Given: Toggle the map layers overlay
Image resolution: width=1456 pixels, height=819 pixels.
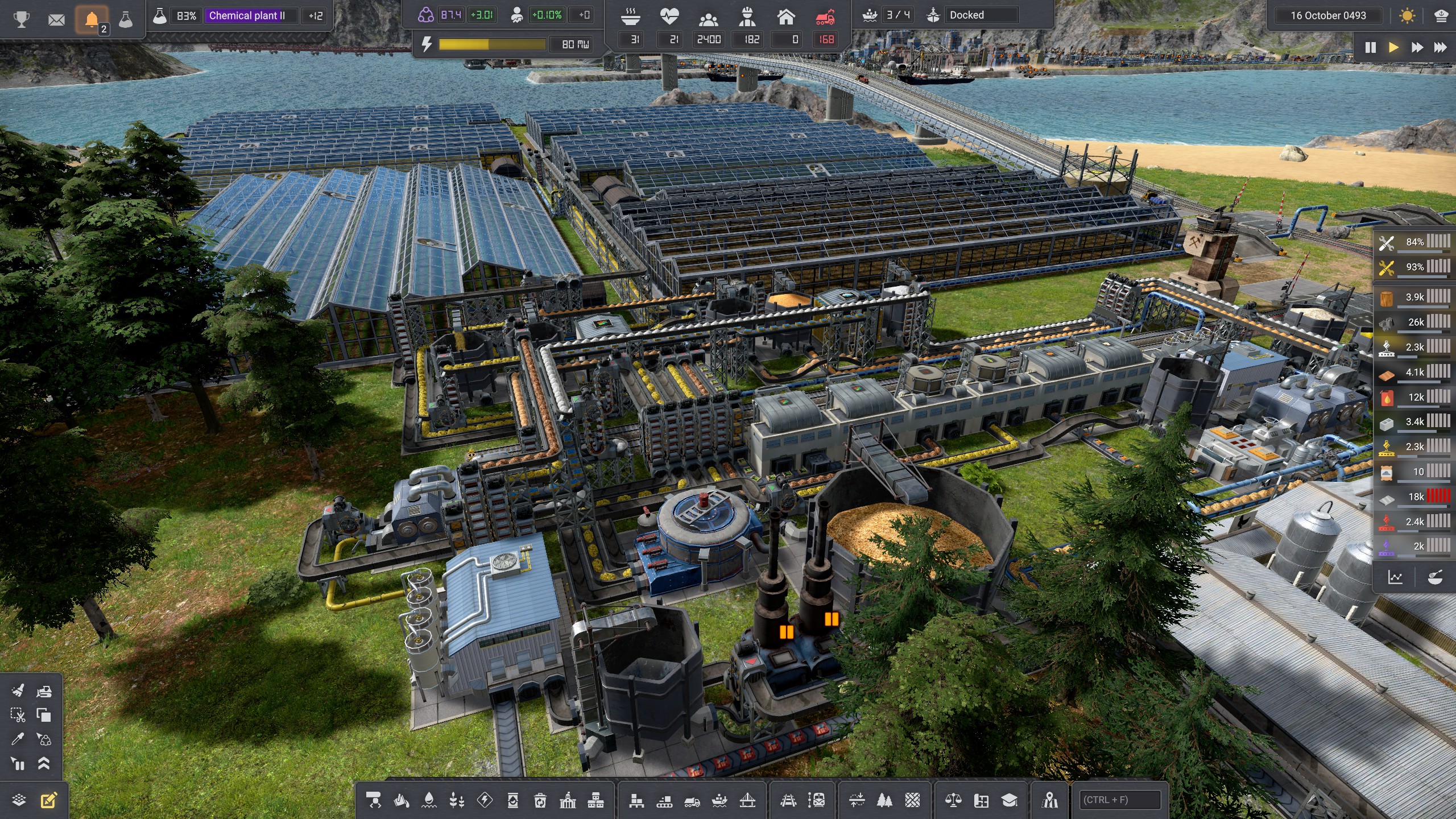Looking at the screenshot, I should [19, 800].
